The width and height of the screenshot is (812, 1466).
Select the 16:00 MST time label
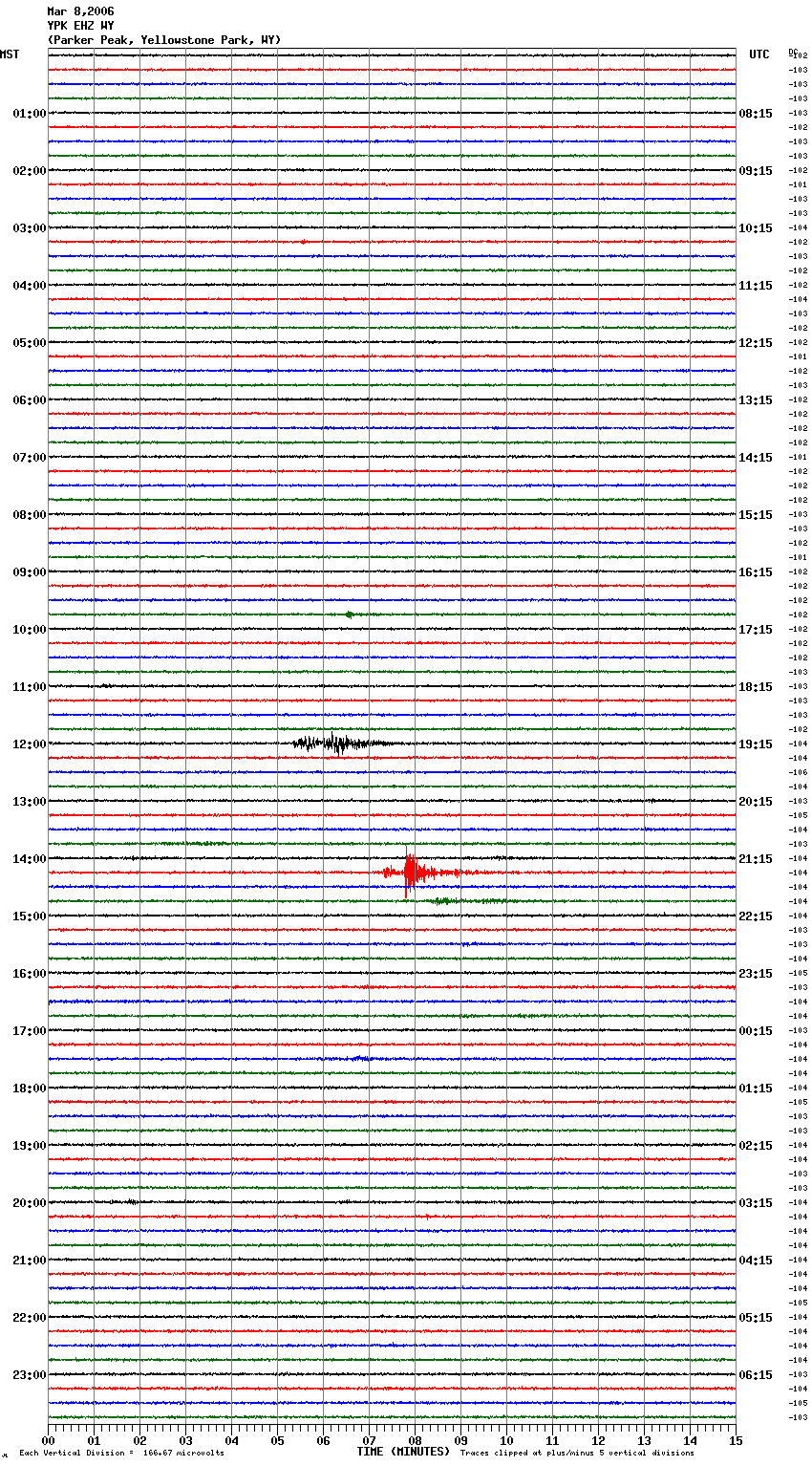29,974
